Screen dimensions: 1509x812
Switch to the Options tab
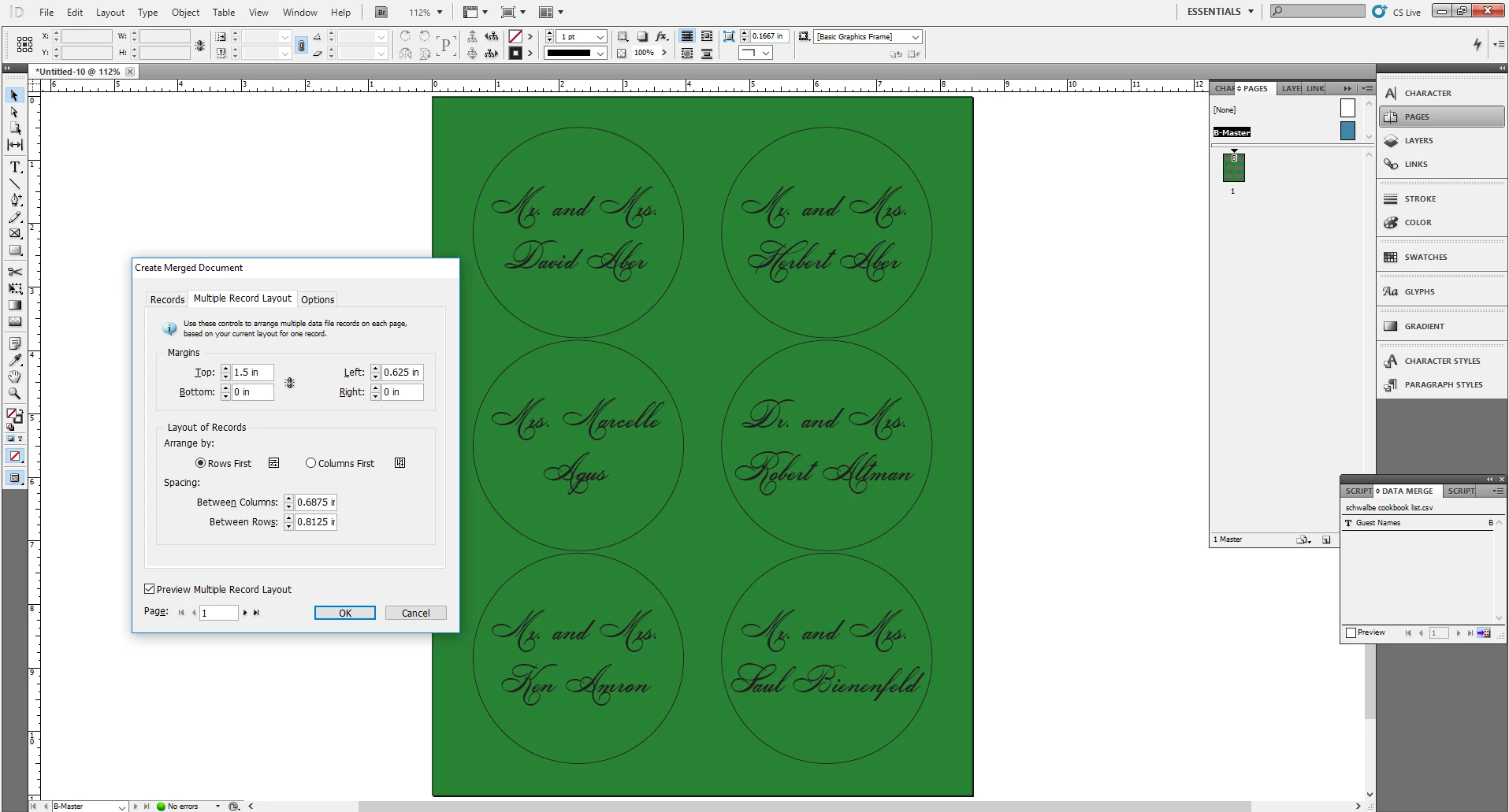(x=318, y=299)
